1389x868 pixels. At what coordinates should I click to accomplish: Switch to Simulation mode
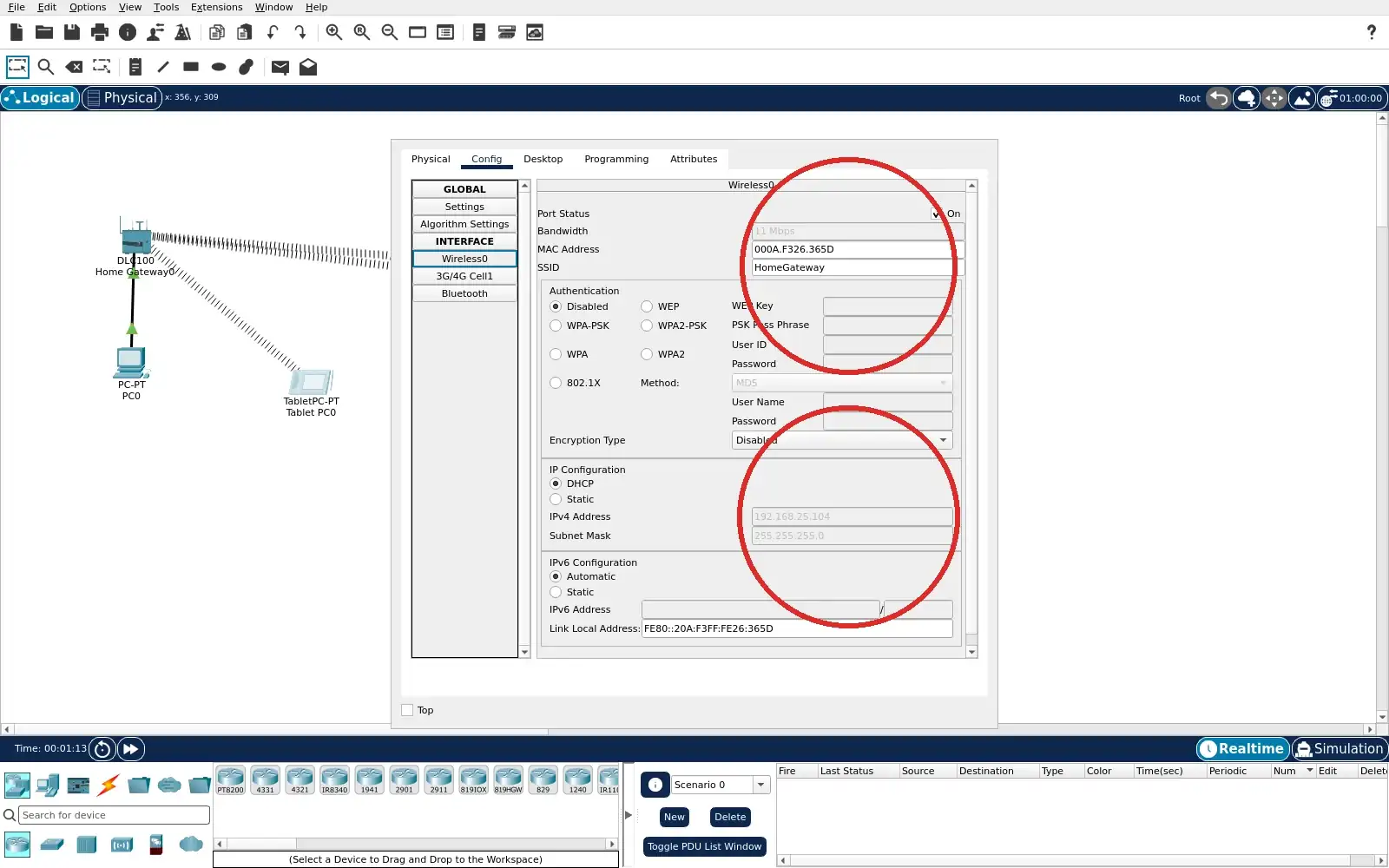coord(1340,749)
